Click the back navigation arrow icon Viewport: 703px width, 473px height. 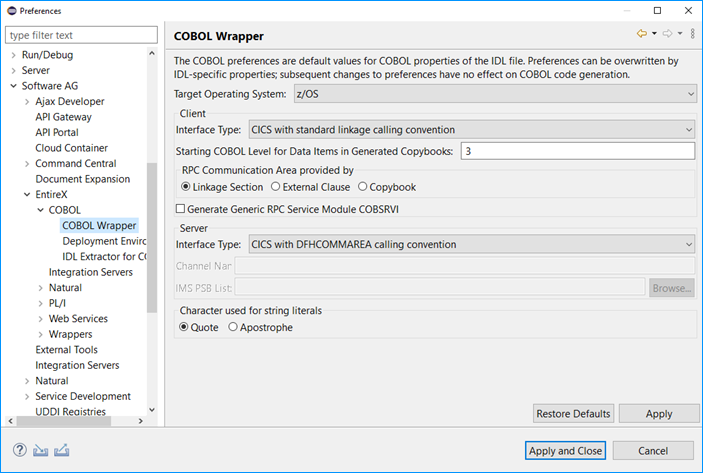pos(642,34)
